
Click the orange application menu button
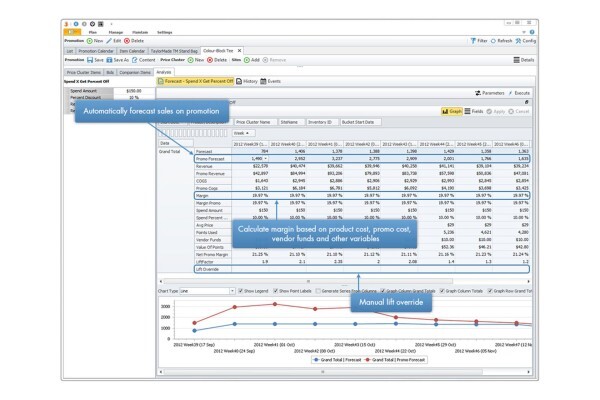click(72, 32)
